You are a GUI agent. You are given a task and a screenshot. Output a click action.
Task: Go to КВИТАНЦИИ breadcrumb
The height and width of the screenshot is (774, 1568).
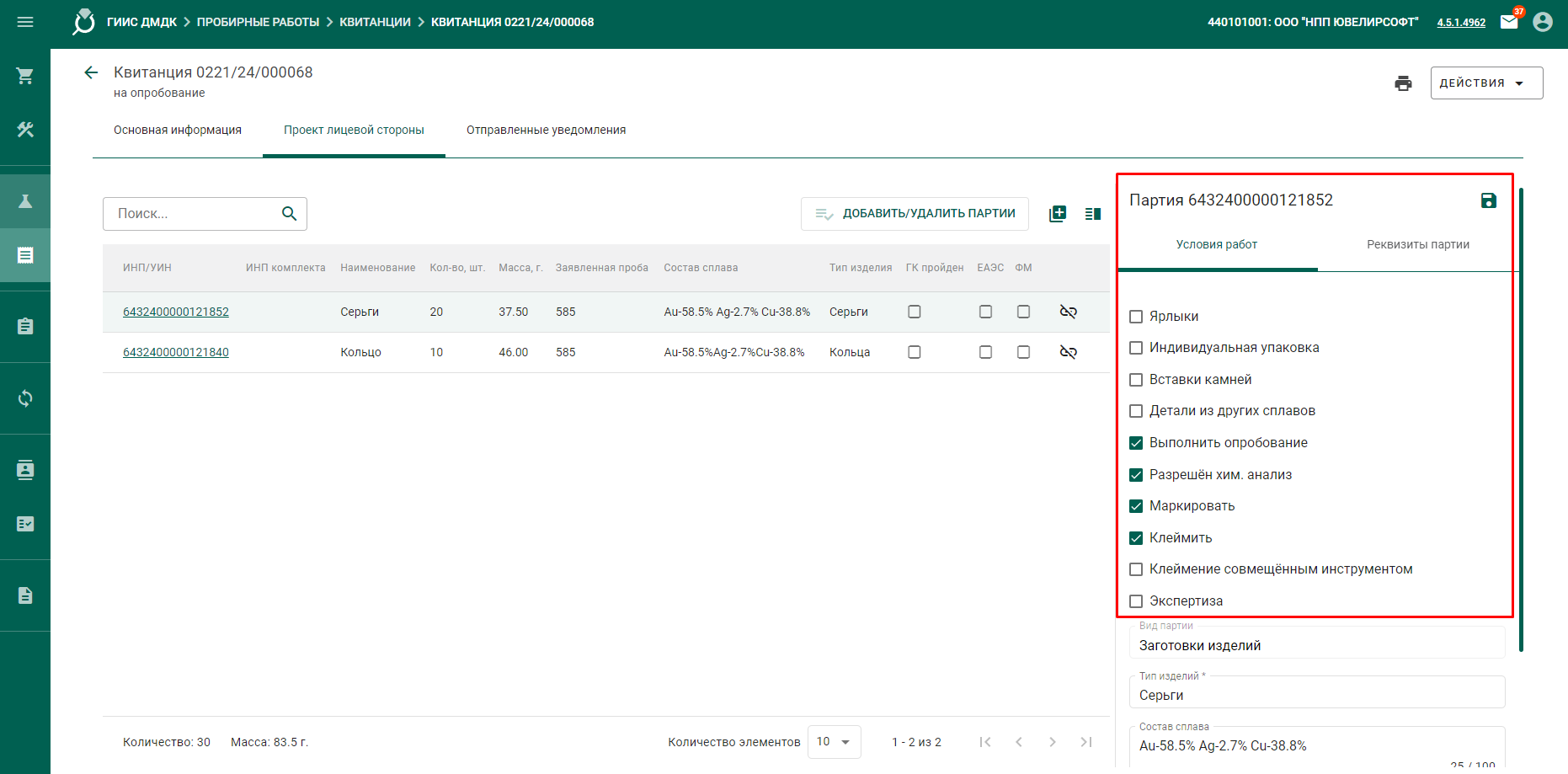tap(375, 22)
